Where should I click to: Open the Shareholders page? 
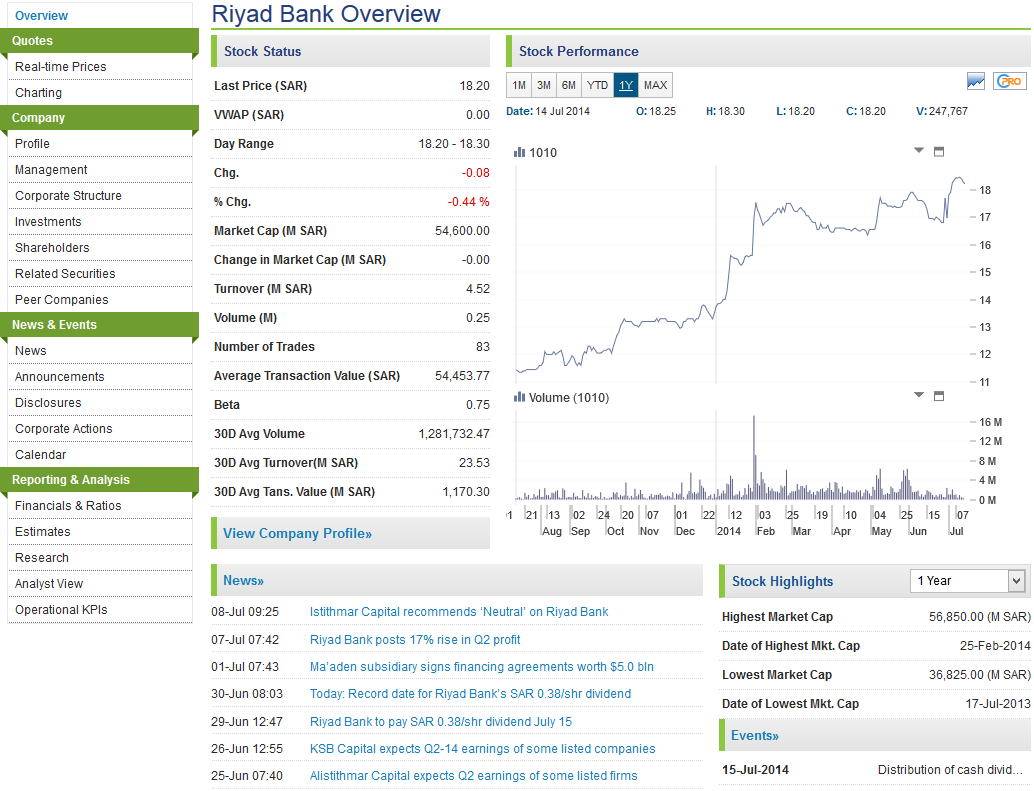(52, 248)
